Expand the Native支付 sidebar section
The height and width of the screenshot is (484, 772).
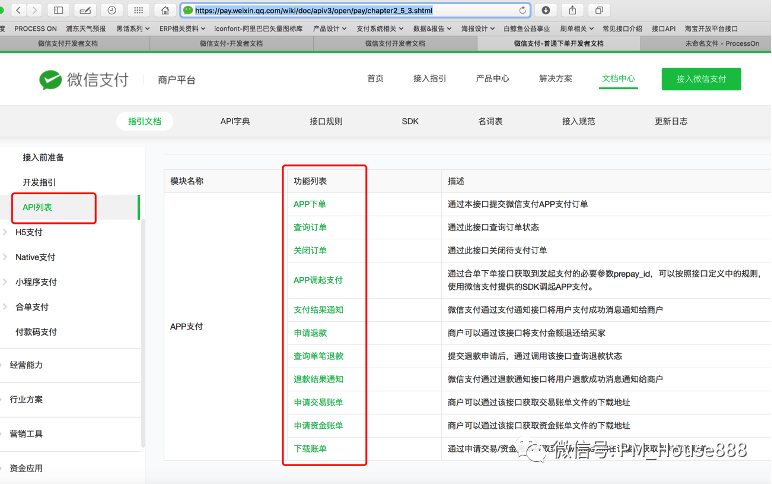click(x=35, y=257)
